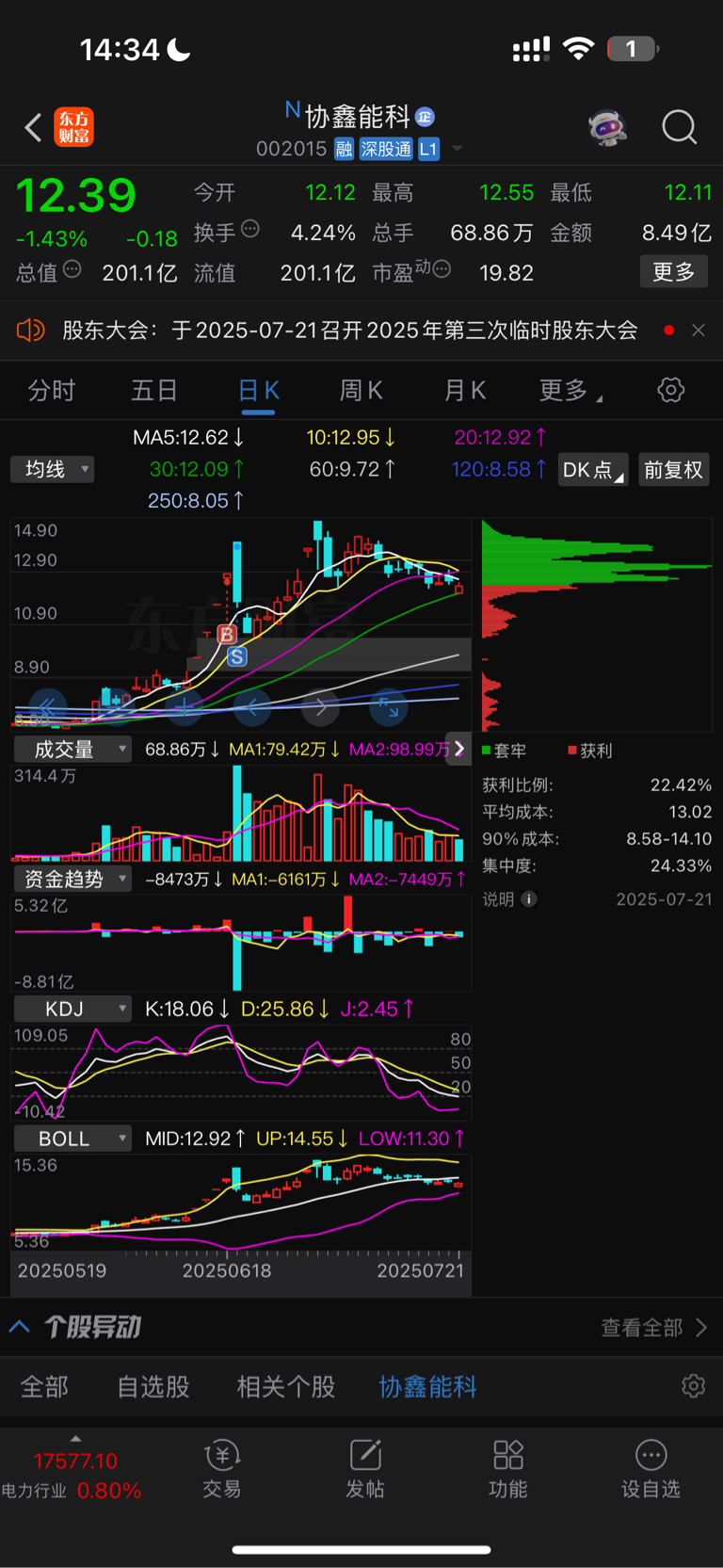Move the chart left with the single arrow
The image size is (723, 1568).
coord(252,706)
